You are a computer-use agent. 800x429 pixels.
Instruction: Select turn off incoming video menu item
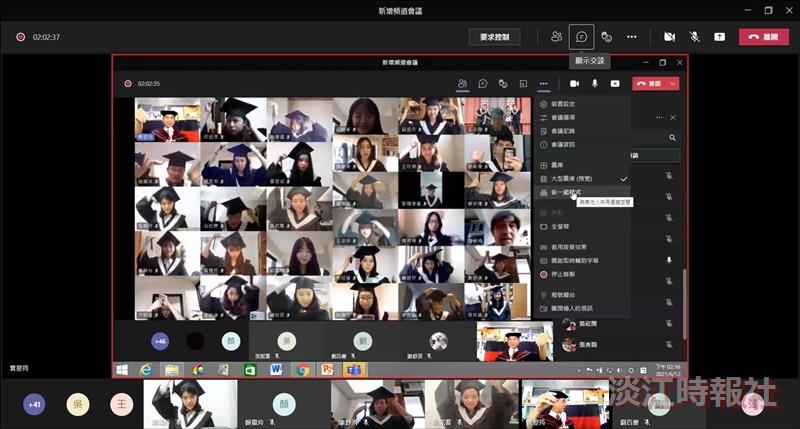coord(584,308)
